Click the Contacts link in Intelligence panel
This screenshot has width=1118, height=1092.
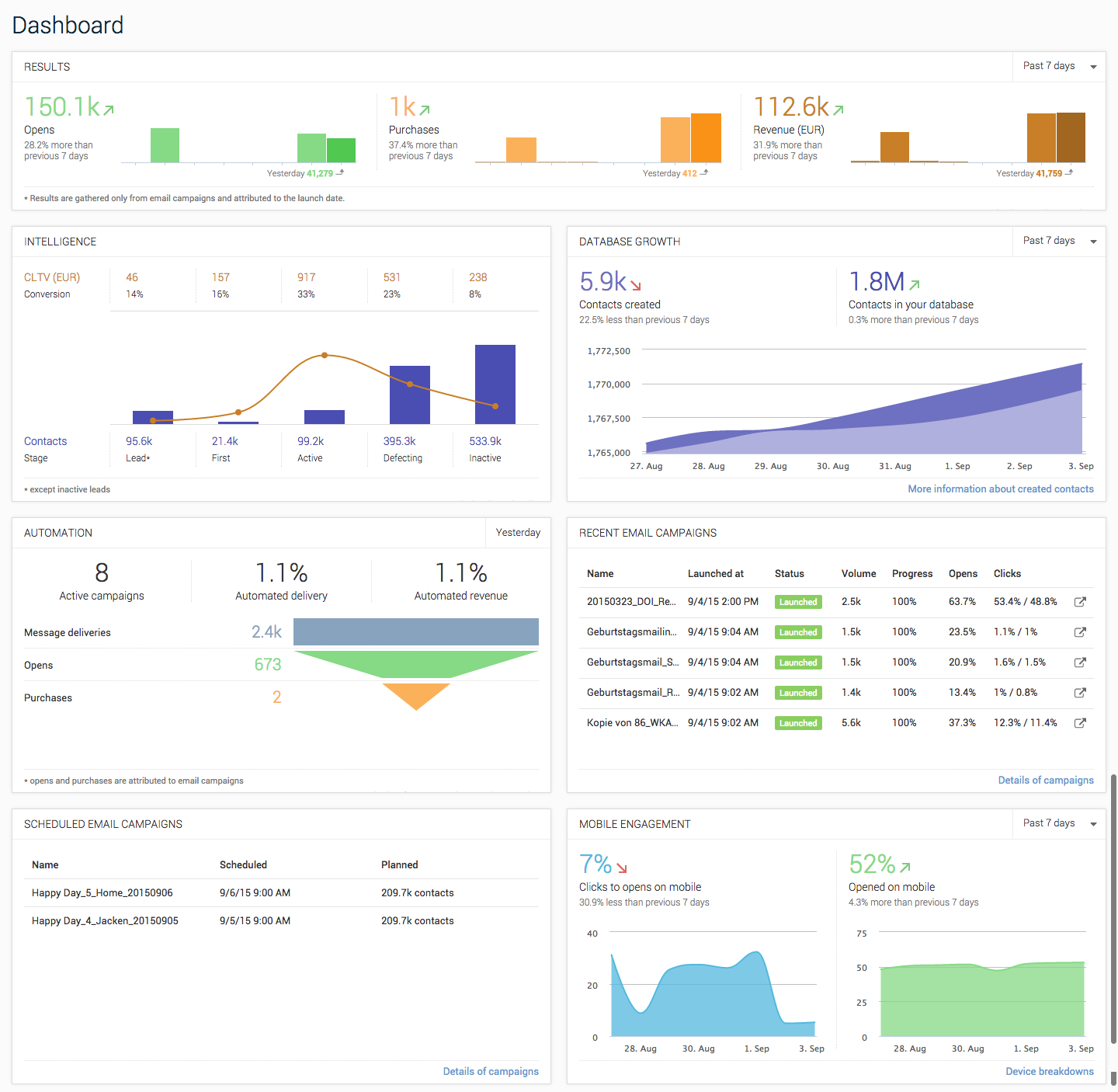(x=45, y=441)
